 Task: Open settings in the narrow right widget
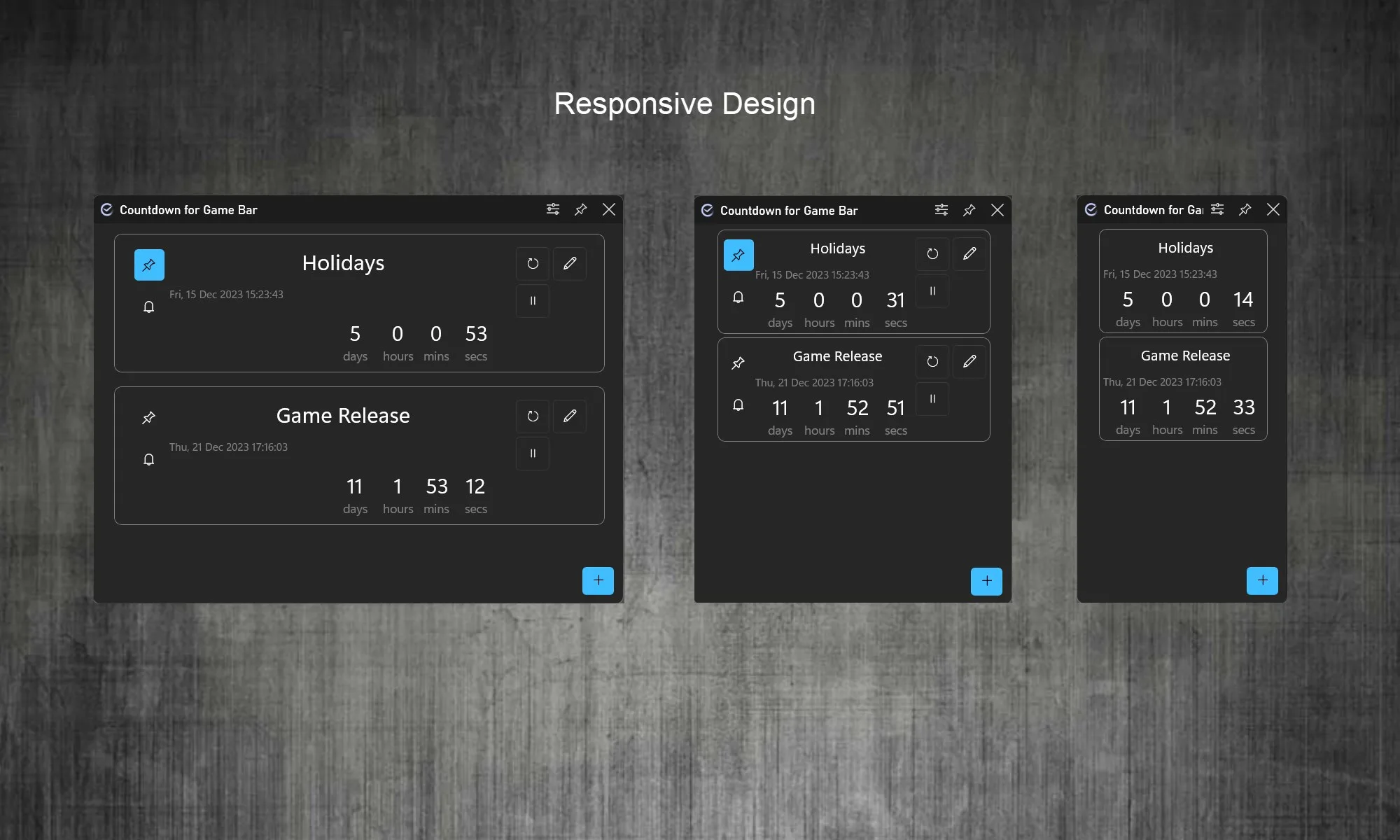1217,209
